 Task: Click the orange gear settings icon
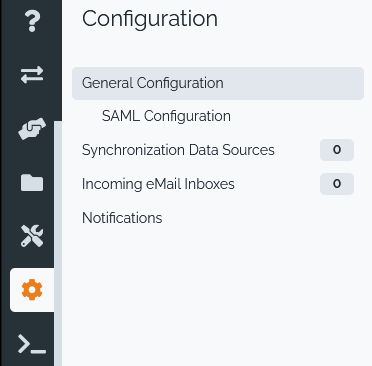[32, 290]
